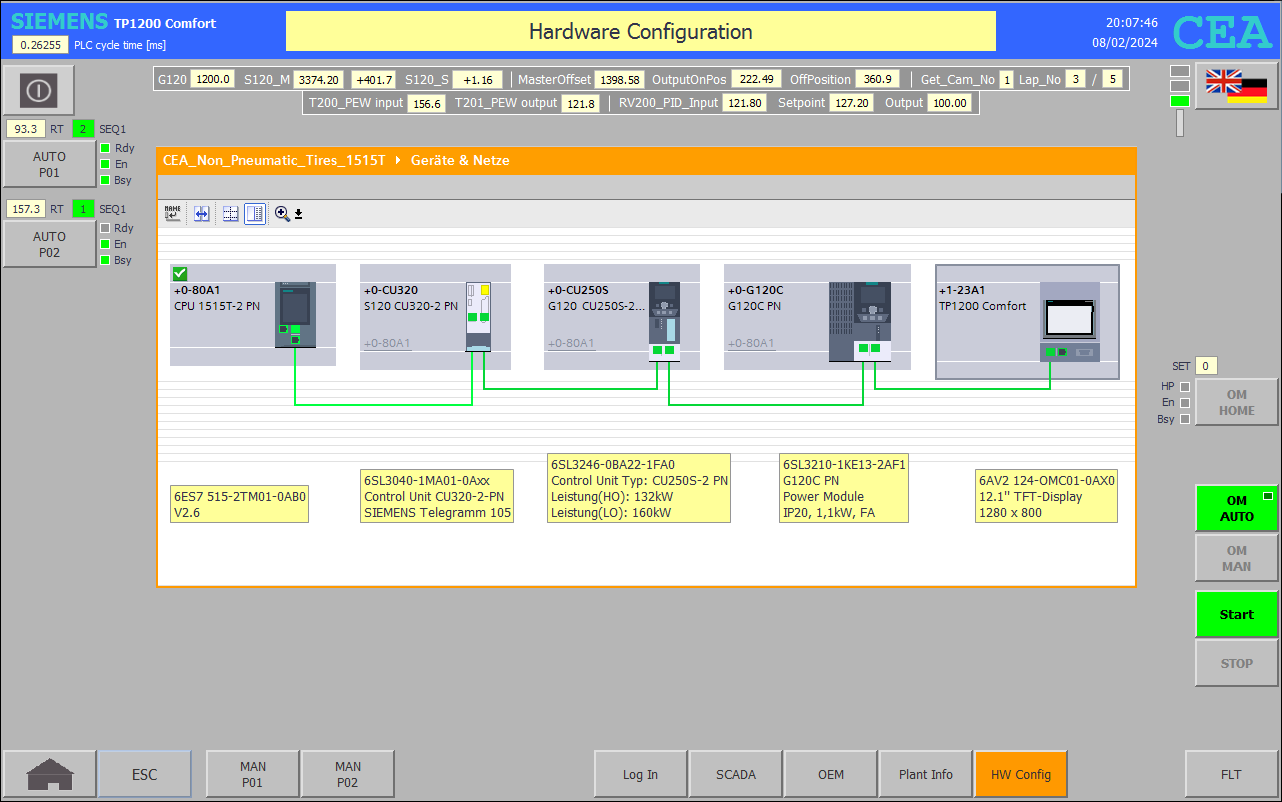
Task: Click the 6SL3210-1KE13-2AF1 info note
Action: click(x=844, y=488)
